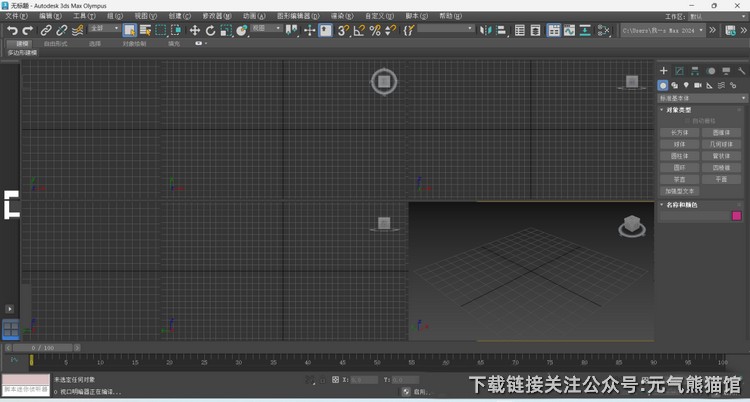Switch to the Modify panel icon
Viewport: 750px width, 402px height.
coord(679,71)
